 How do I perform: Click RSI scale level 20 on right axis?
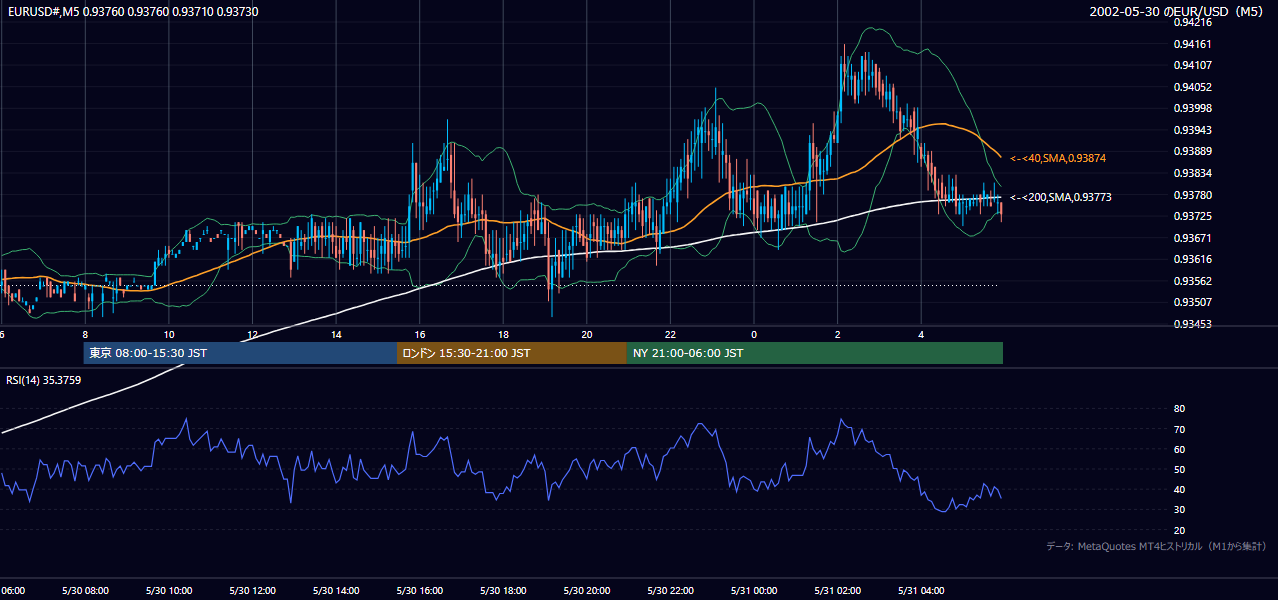coord(1179,530)
